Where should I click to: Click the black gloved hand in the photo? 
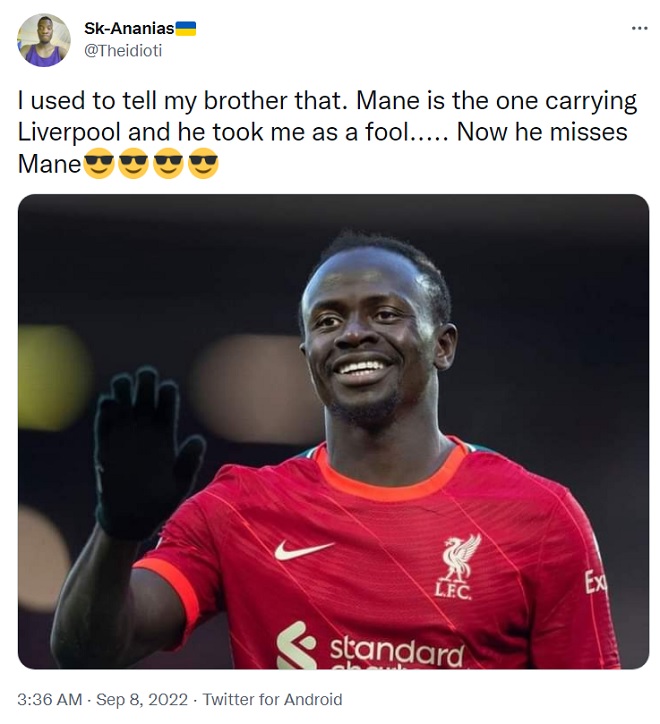coord(145,452)
